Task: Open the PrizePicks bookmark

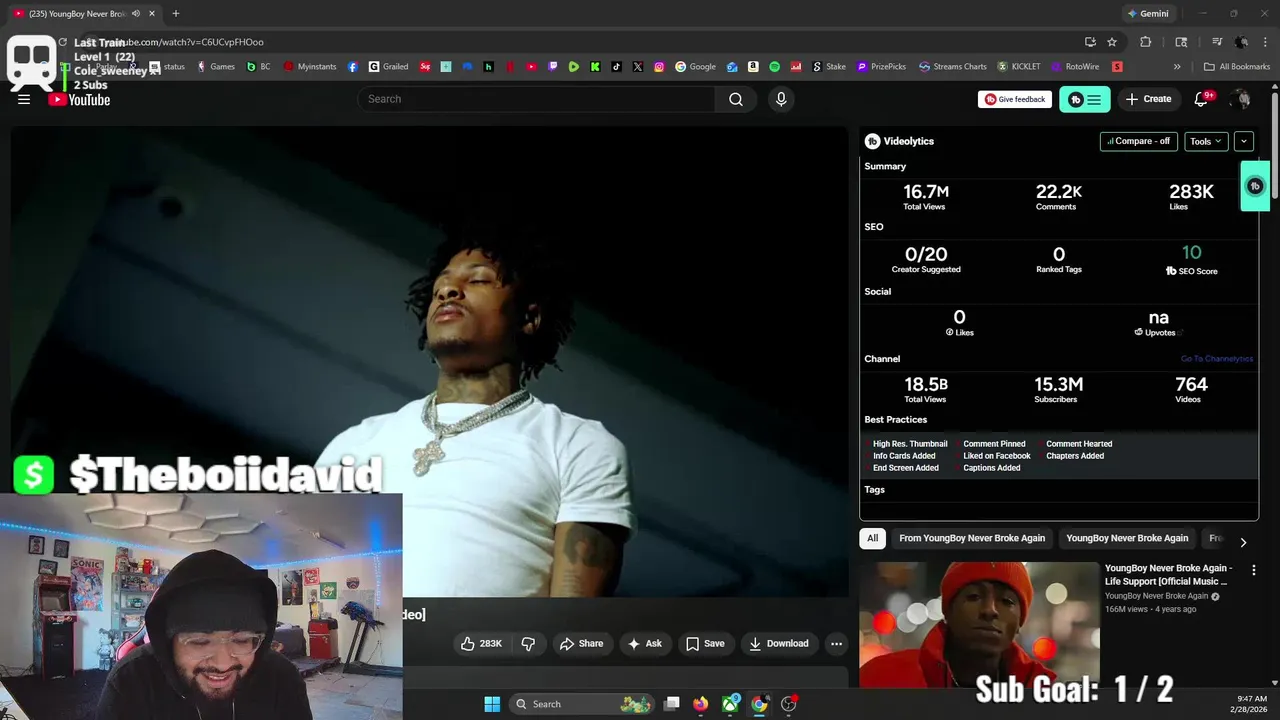Action: tap(880, 67)
